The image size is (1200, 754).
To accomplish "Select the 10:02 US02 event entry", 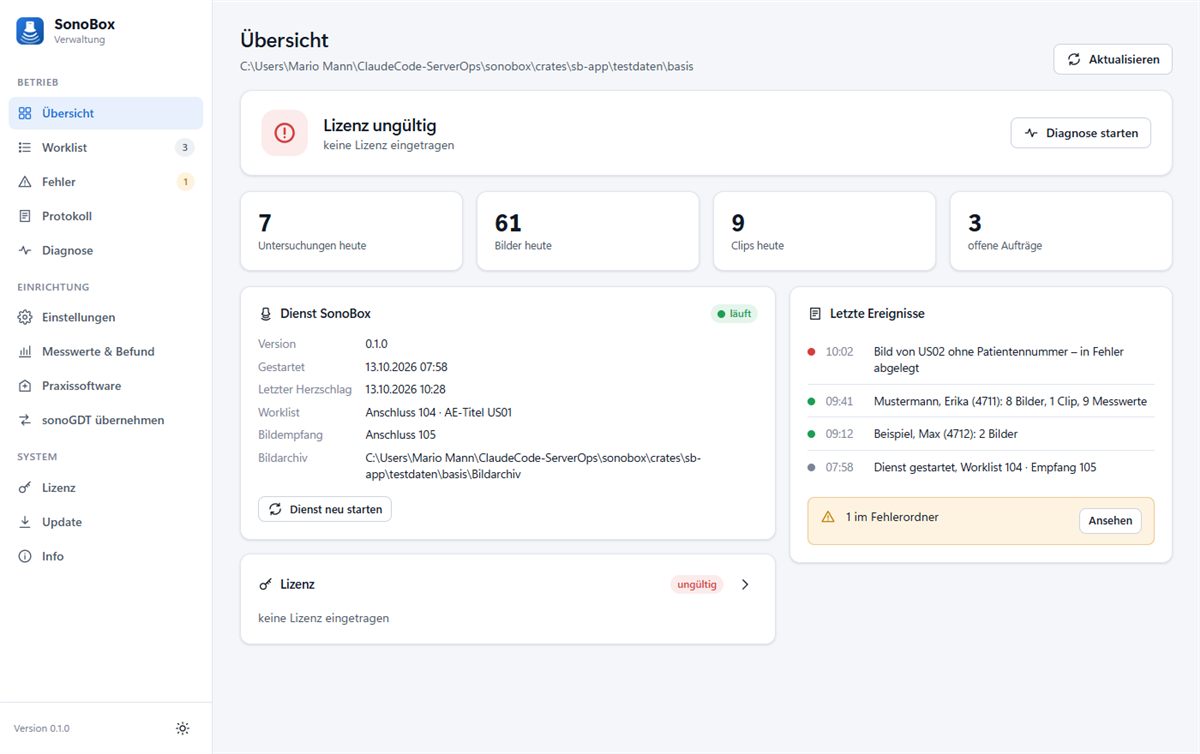I will (x=981, y=359).
